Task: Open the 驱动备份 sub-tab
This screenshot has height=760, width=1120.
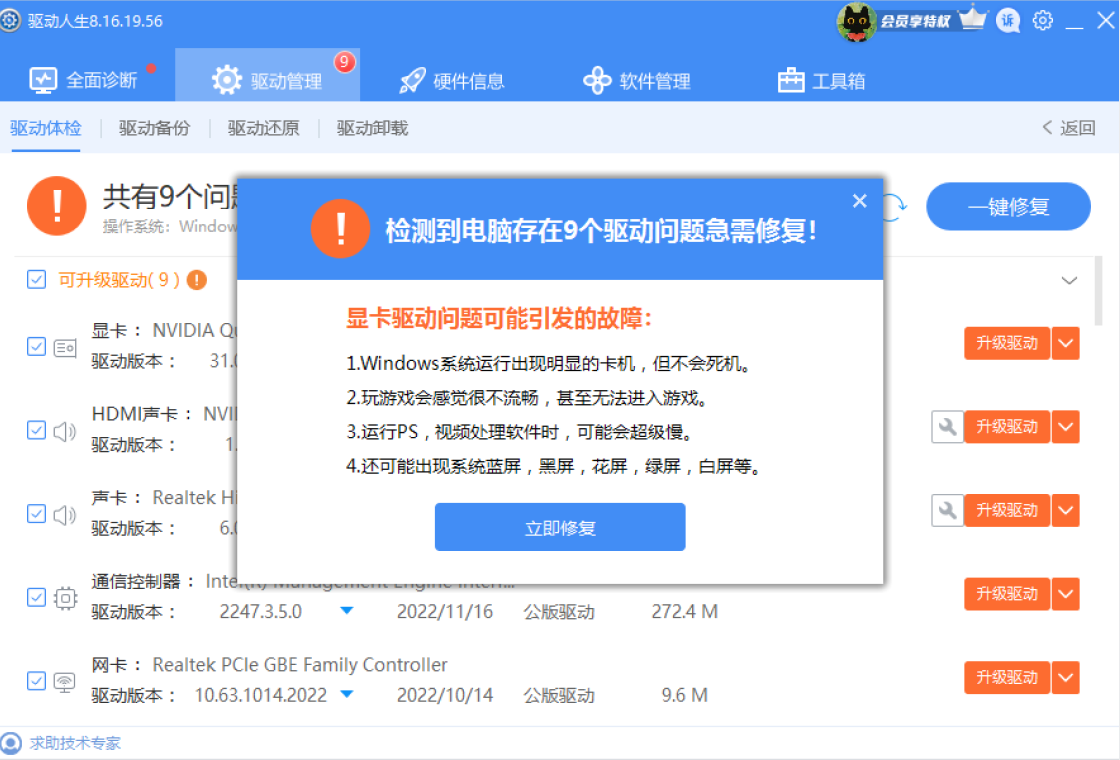Action: (154, 128)
